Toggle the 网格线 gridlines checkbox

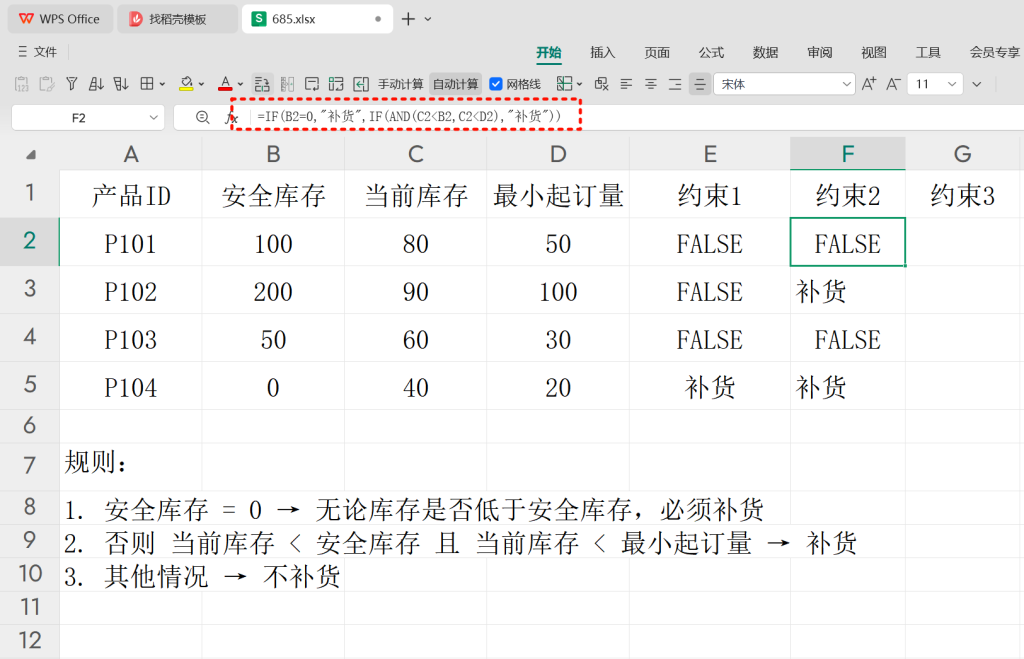[496, 84]
